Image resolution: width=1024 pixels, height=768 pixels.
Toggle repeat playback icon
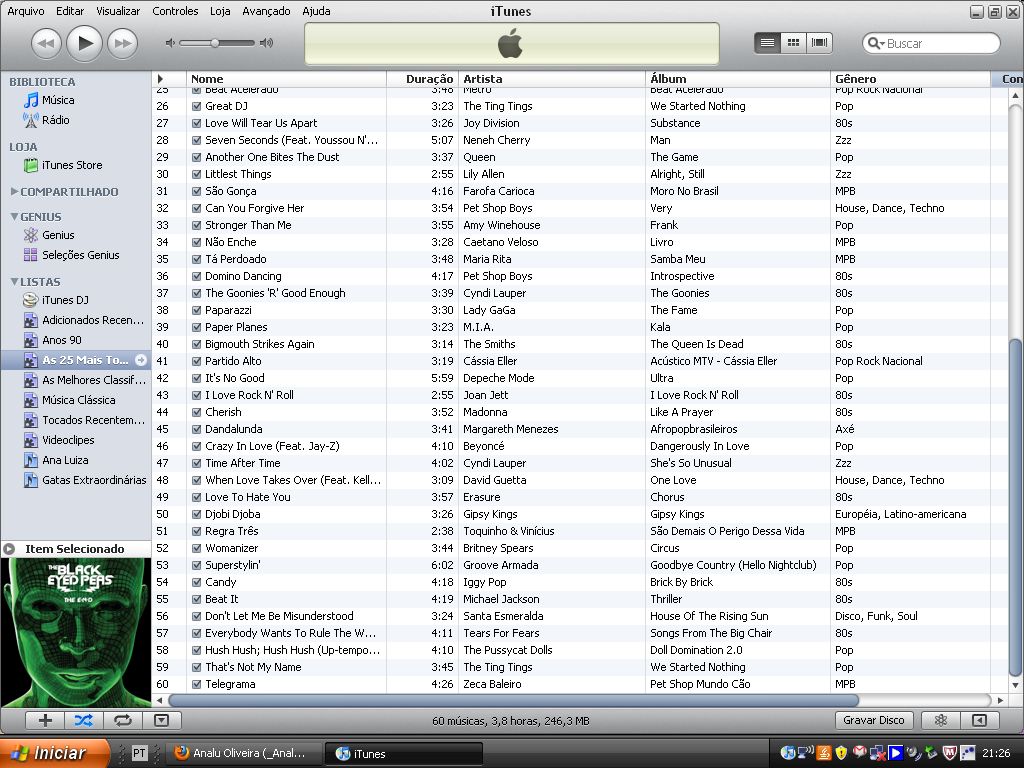pos(122,720)
